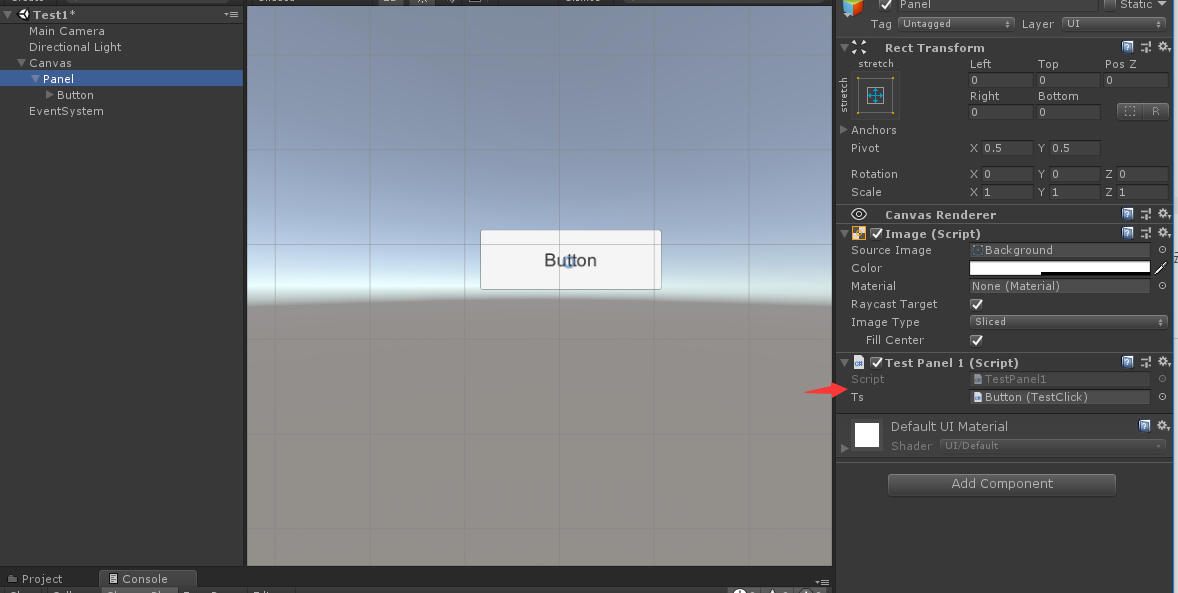Screen dimensions: 1178x593
Task: Switch to the Console tab
Action: tap(147, 578)
